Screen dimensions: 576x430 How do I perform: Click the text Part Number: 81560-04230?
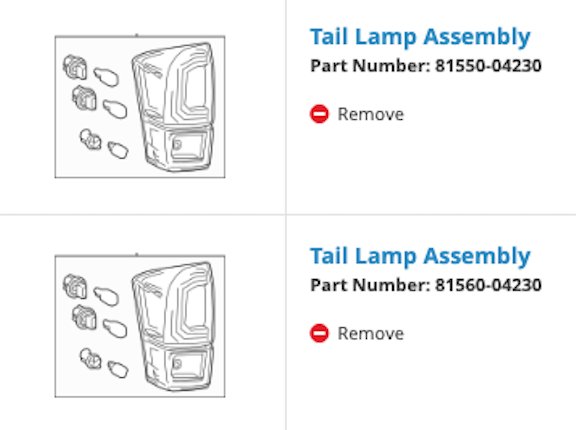pyautogui.click(x=426, y=285)
